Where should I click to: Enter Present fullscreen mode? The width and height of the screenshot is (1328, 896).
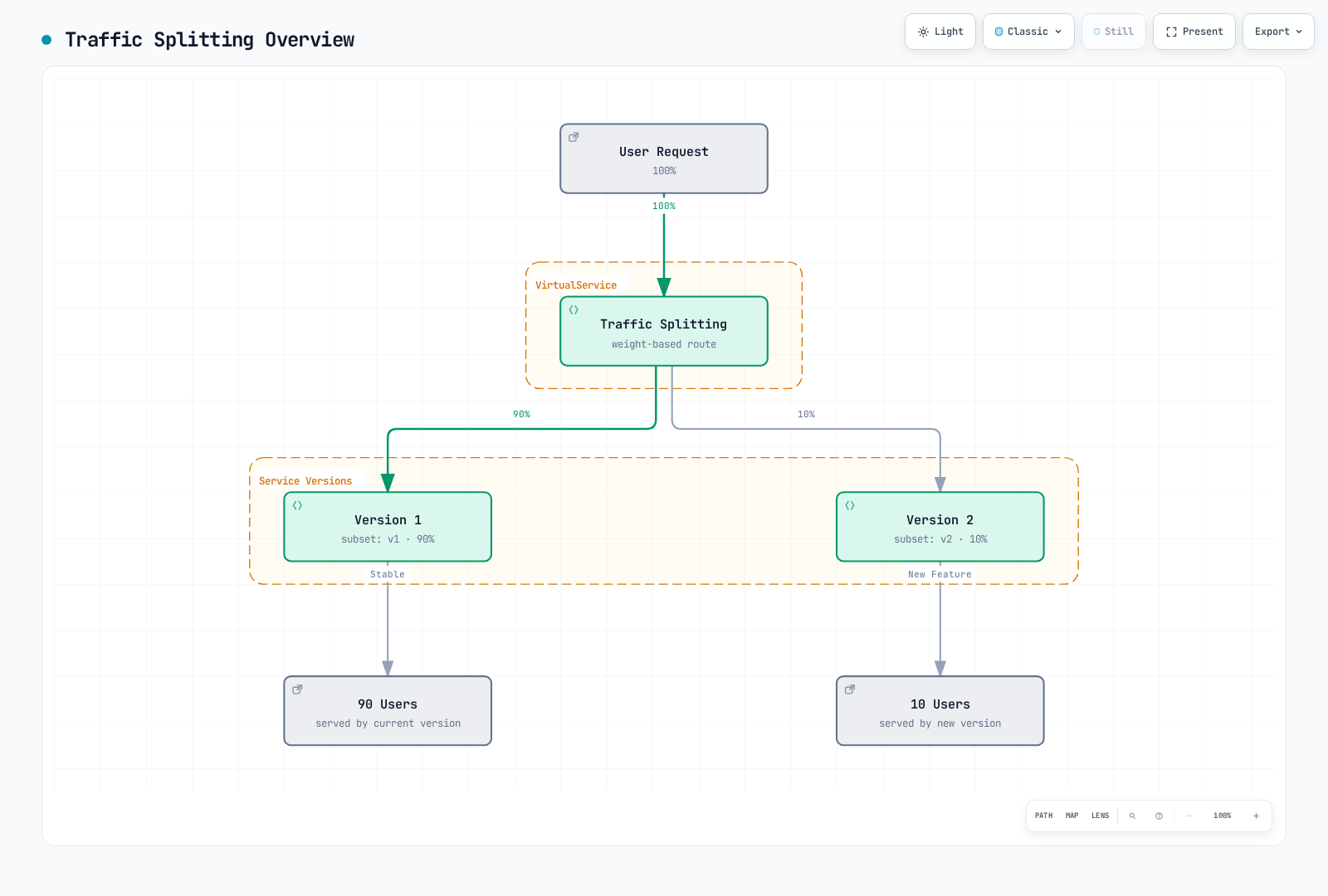click(x=1194, y=32)
